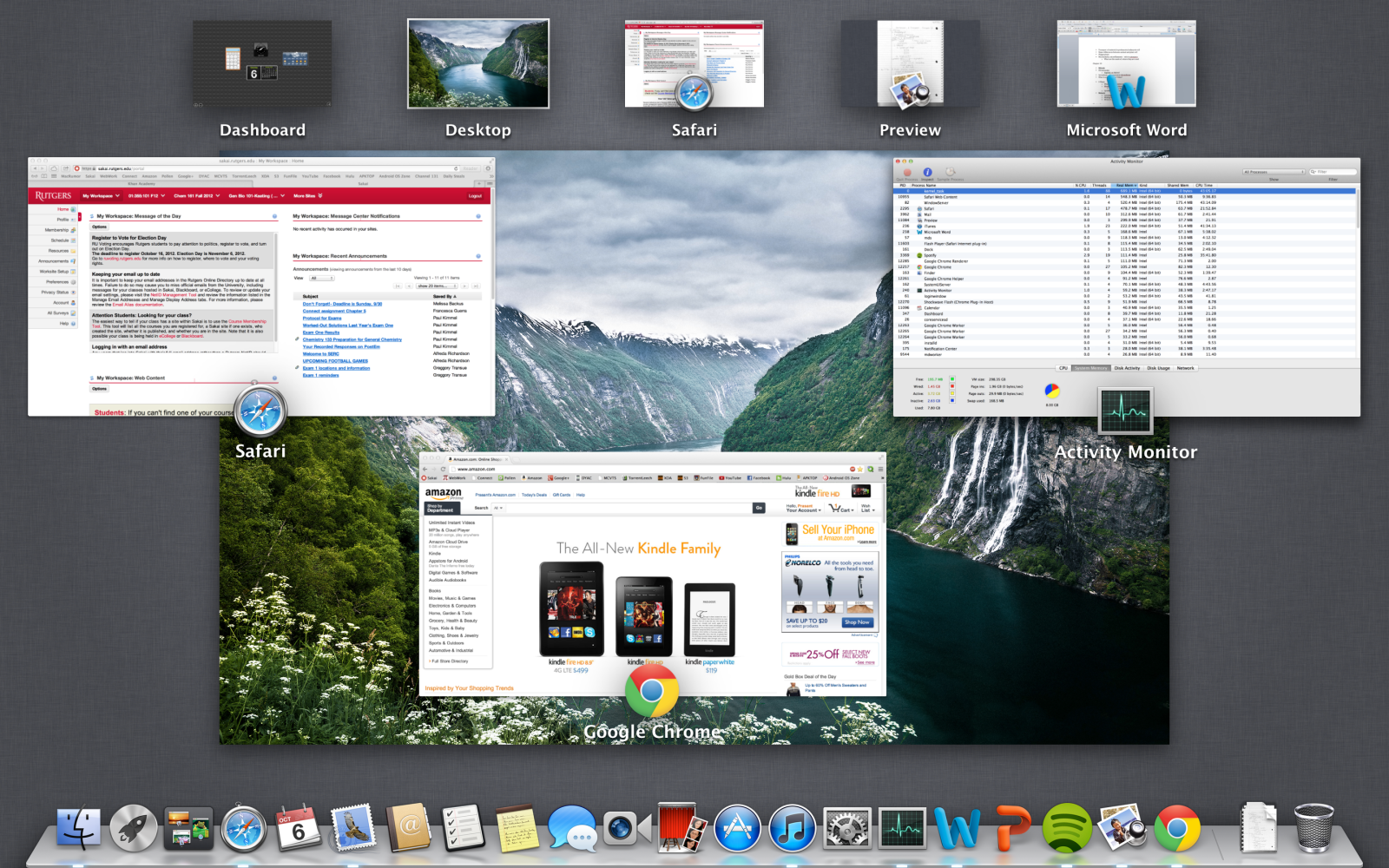
Task: Open the Calendar icon in Dock
Action: (x=299, y=828)
